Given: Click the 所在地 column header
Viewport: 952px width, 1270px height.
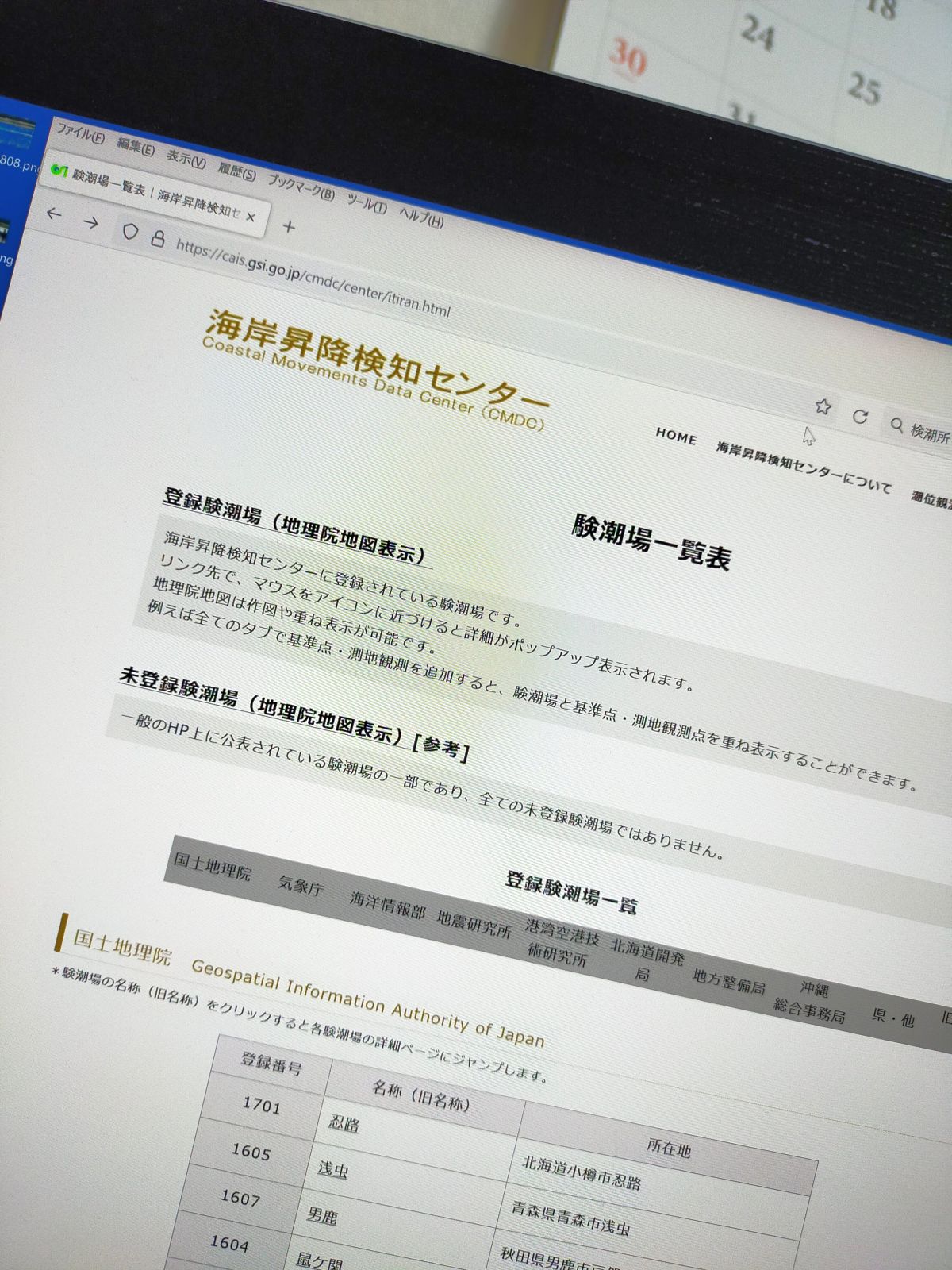Looking at the screenshot, I should (x=668, y=1148).
